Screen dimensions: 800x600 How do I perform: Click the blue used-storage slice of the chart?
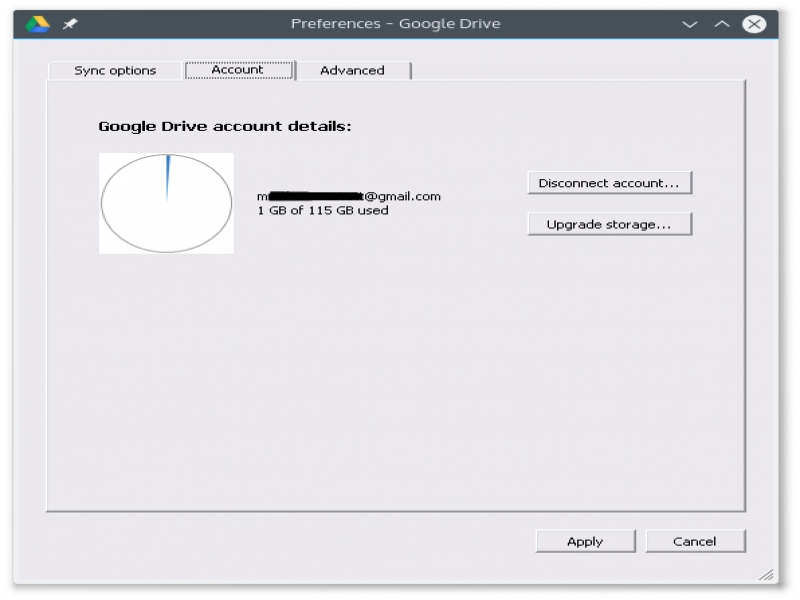click(x=168, y=172)
